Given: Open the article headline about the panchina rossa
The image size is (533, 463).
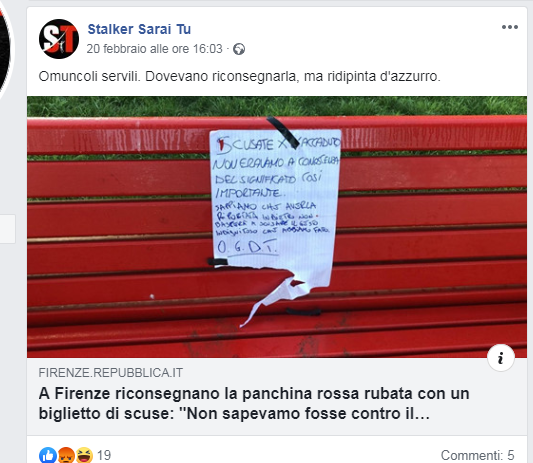Looking at the screenshot, I should [x=254, y=404].
